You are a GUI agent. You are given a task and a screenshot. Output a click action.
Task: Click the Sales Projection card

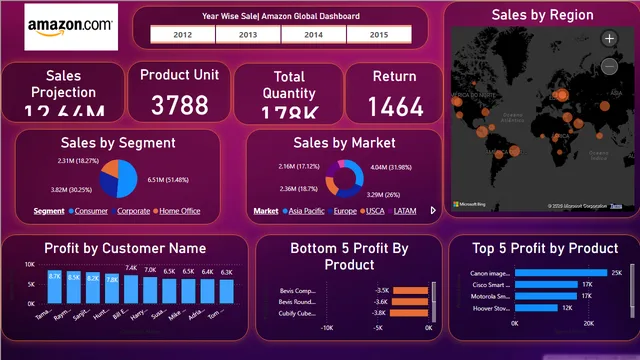coord(63,92)
